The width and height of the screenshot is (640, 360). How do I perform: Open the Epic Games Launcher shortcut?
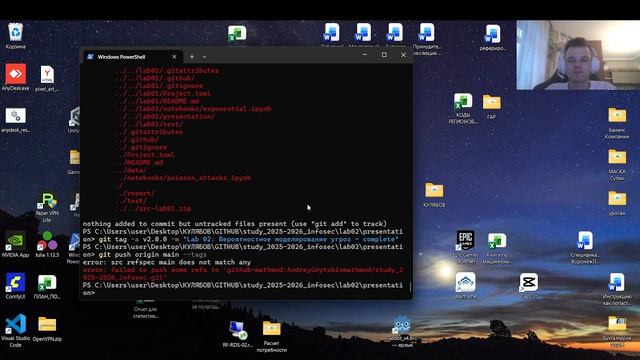click(x=465, y=247)
